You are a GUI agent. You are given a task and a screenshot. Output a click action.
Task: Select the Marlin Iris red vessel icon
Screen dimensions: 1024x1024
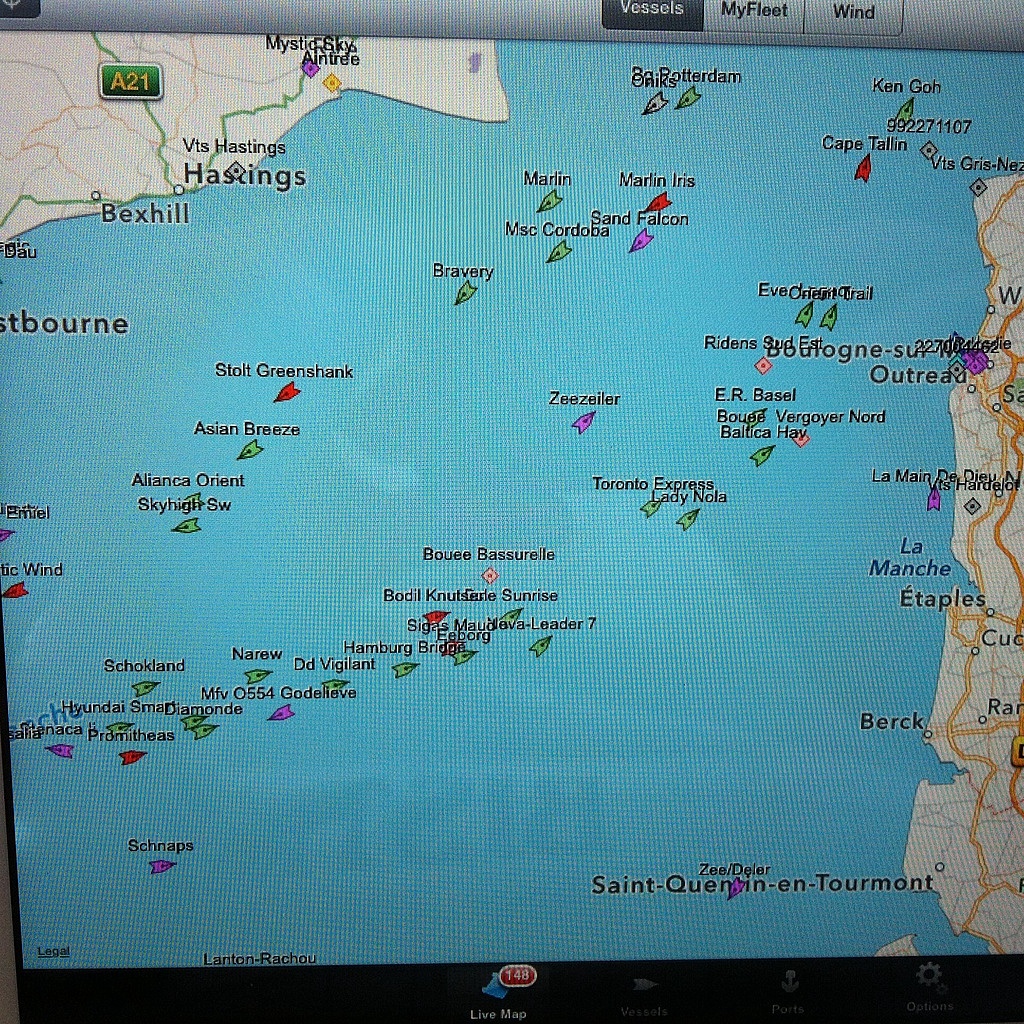(x=658, y=201)
